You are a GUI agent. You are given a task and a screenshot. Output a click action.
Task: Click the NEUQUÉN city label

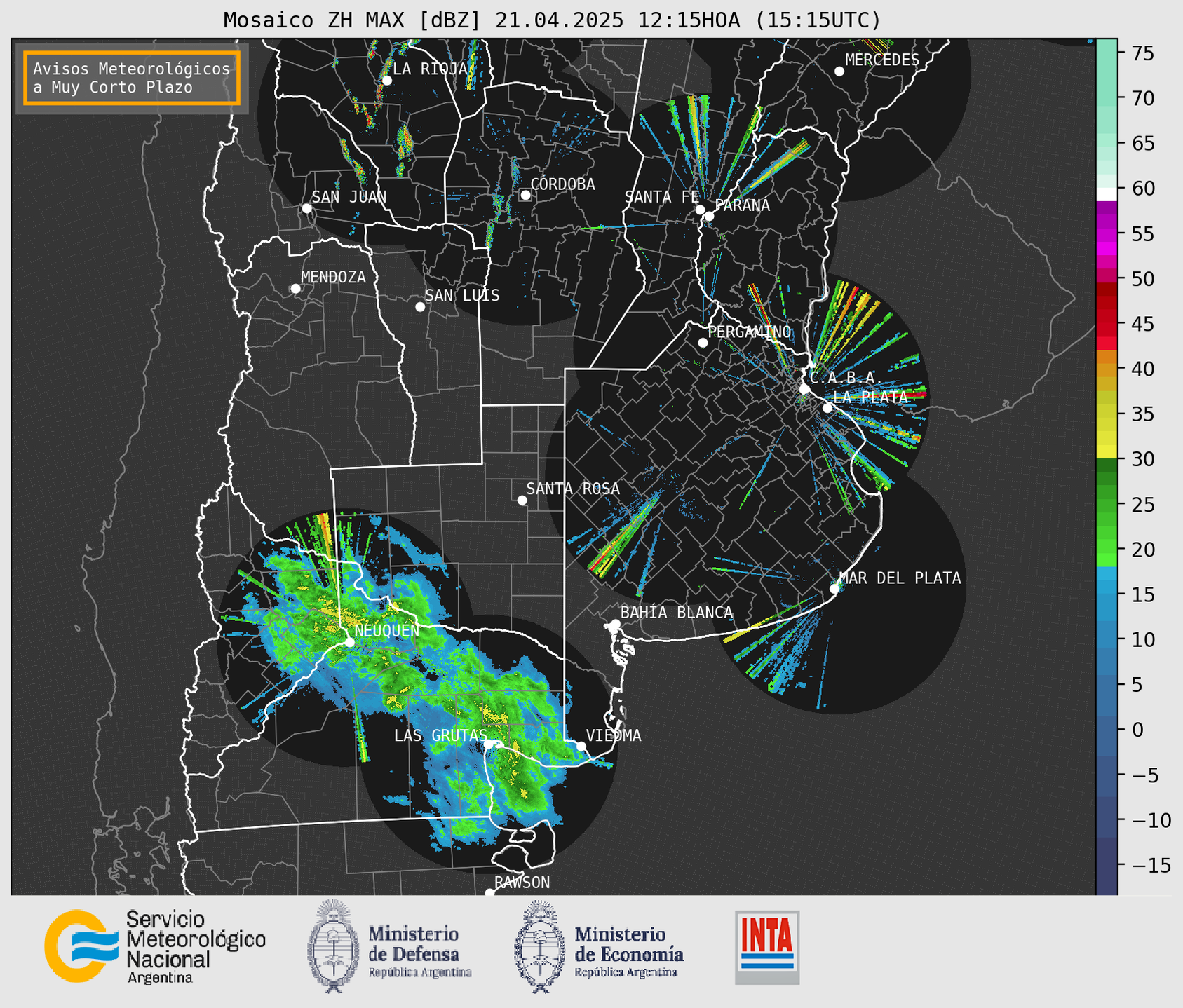pyautogui.click(x=387, y=630)
